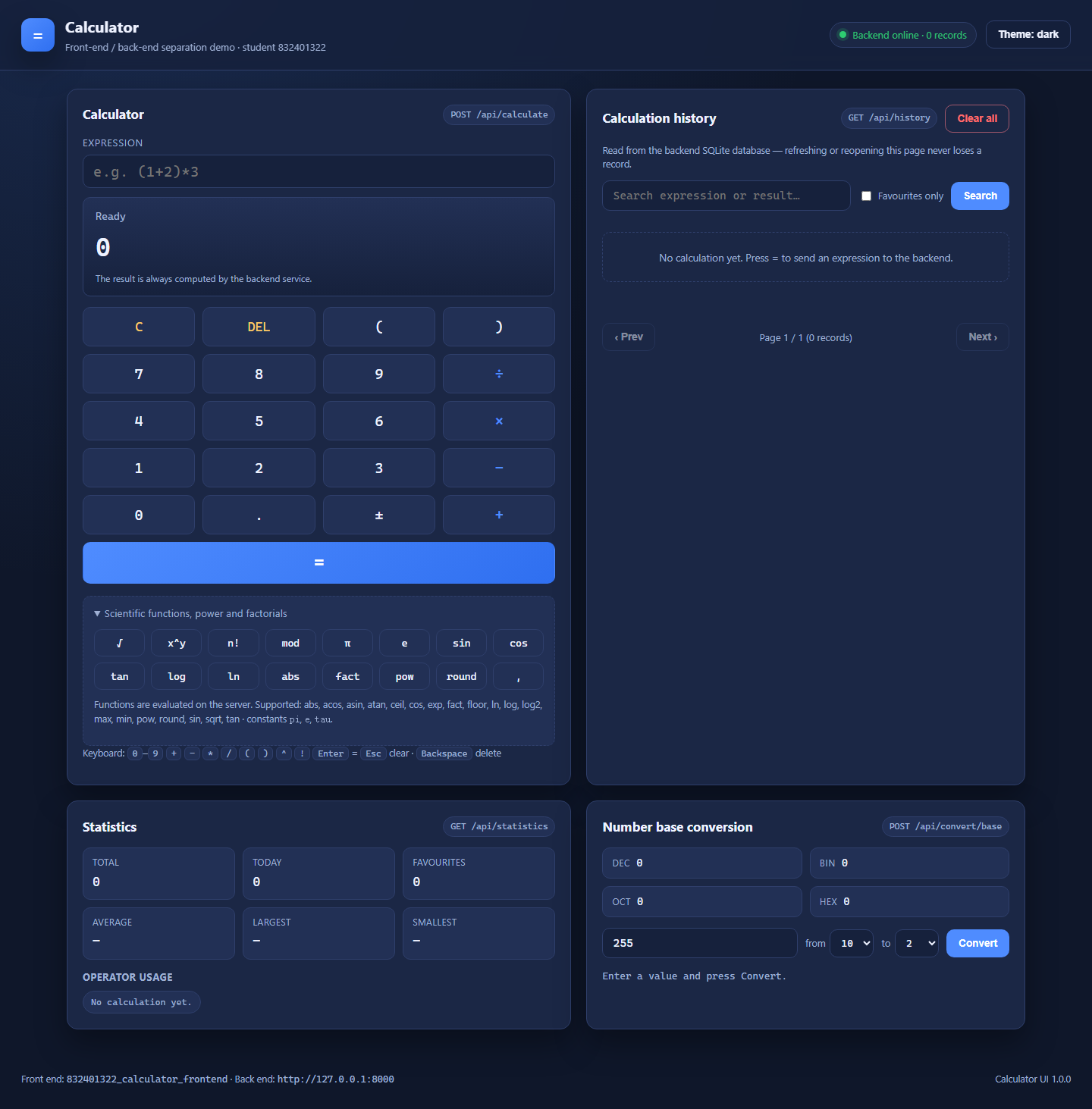Click the Search history button
Viewport: 1092px width, 1109px height.
tap(980, 196)
